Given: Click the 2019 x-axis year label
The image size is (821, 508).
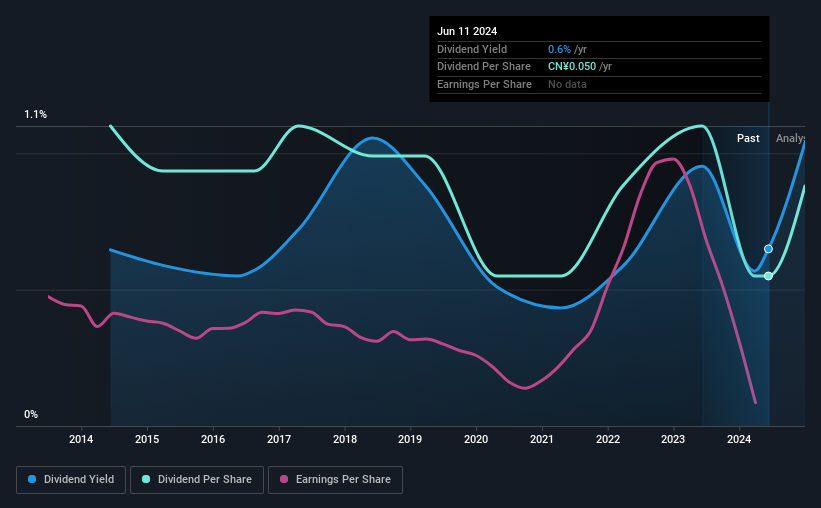Looking at the screenshot, I should click(x=410, y=439).
